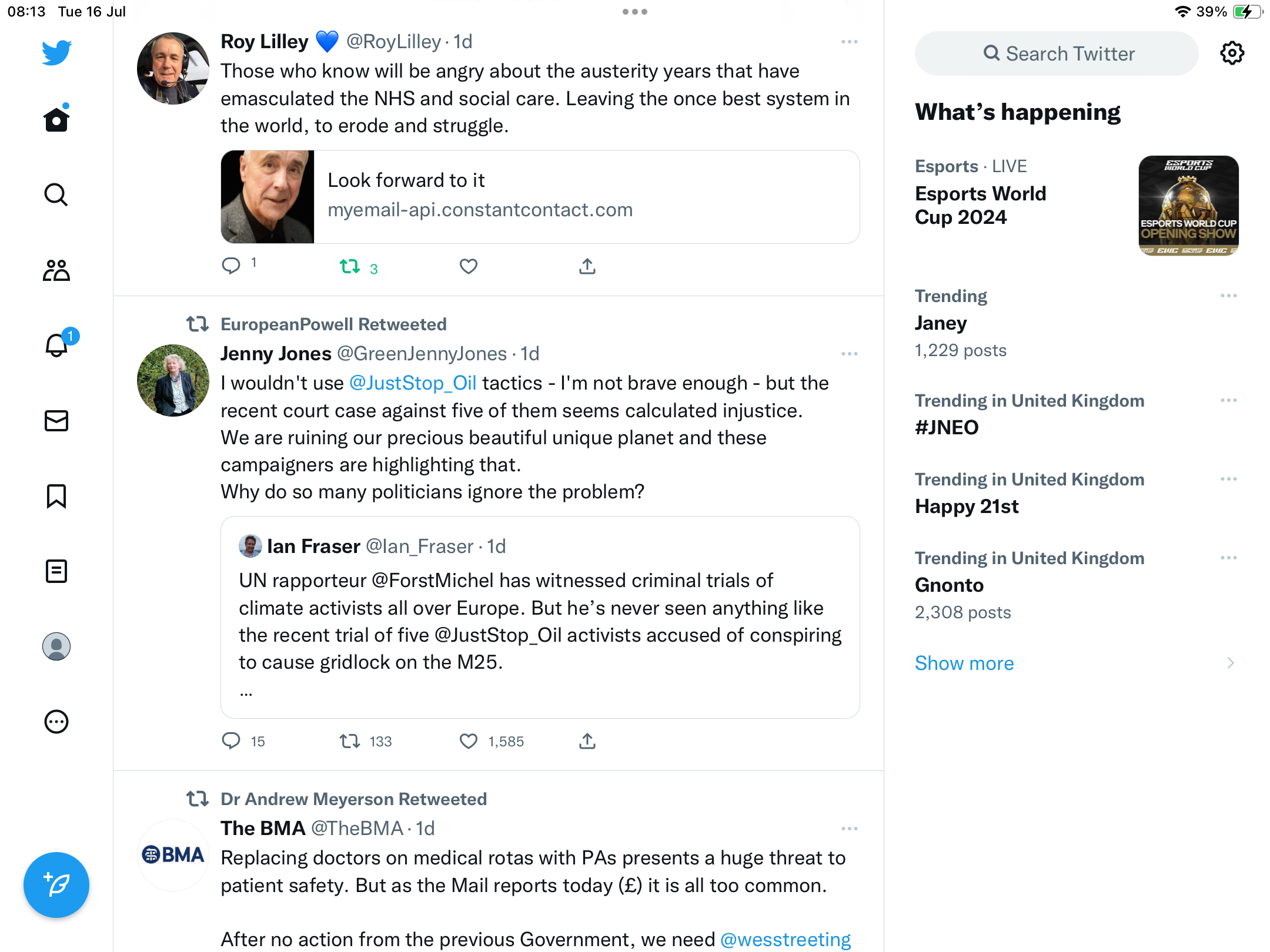Viewport: 1270px width, 952px height.
Task: Open the Bookmarks icon
Action: (56, 496)
